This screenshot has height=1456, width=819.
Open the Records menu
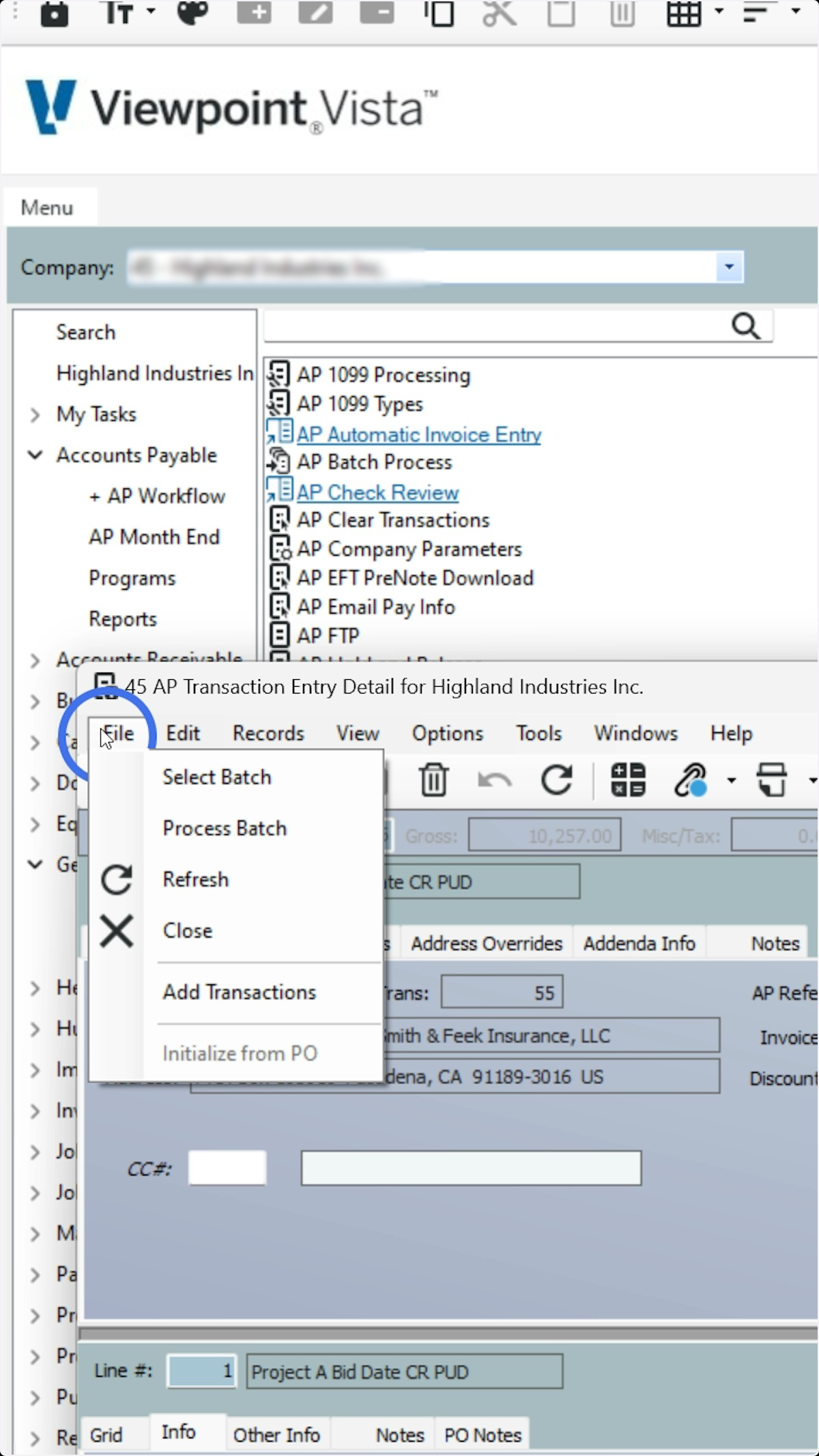tap(268, 734)
